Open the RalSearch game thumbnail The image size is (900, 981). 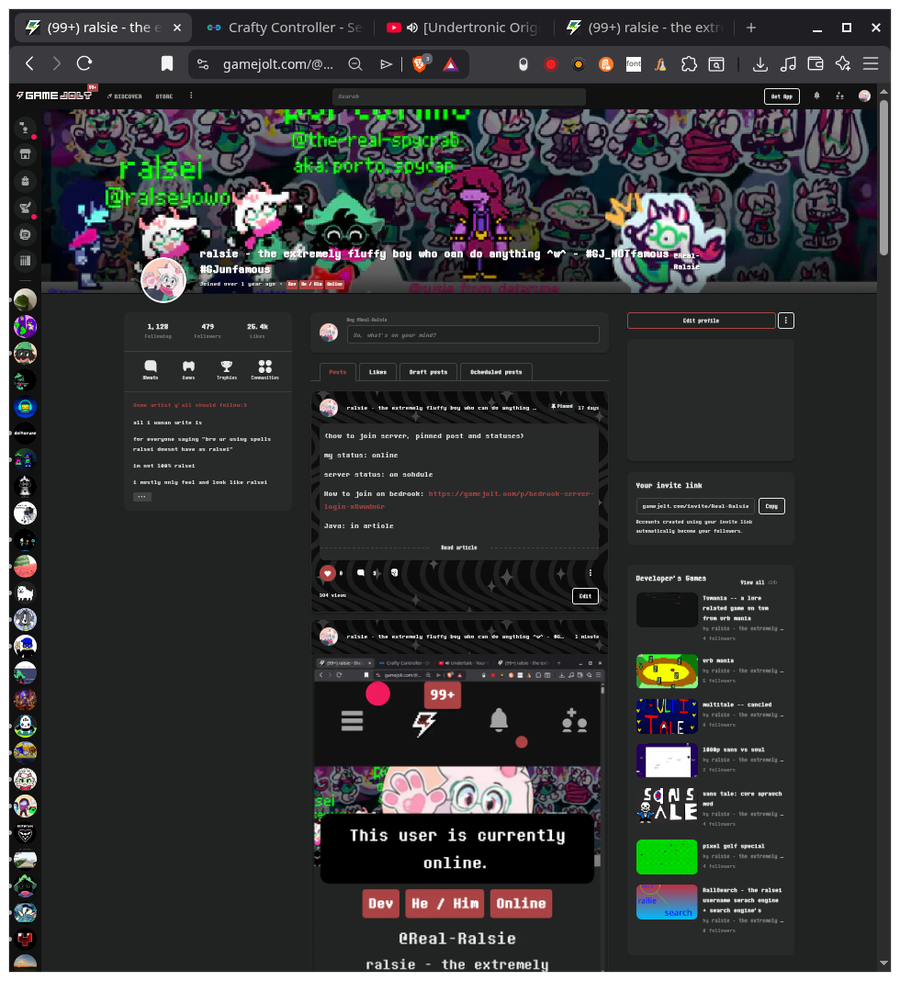[x=667, y=902]
